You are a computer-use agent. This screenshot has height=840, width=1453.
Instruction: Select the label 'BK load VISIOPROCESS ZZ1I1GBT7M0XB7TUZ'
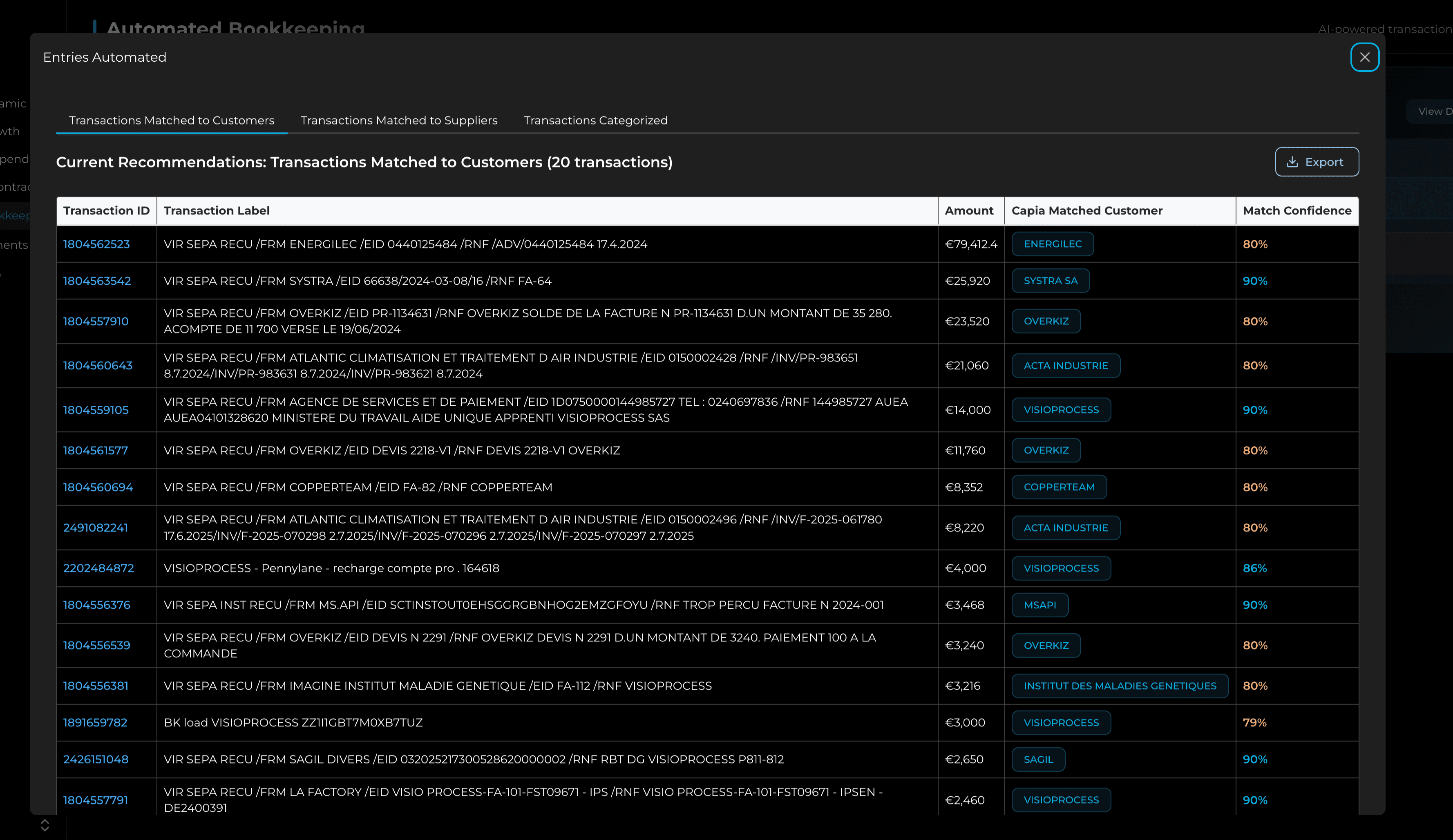click(x=293, y=722)
